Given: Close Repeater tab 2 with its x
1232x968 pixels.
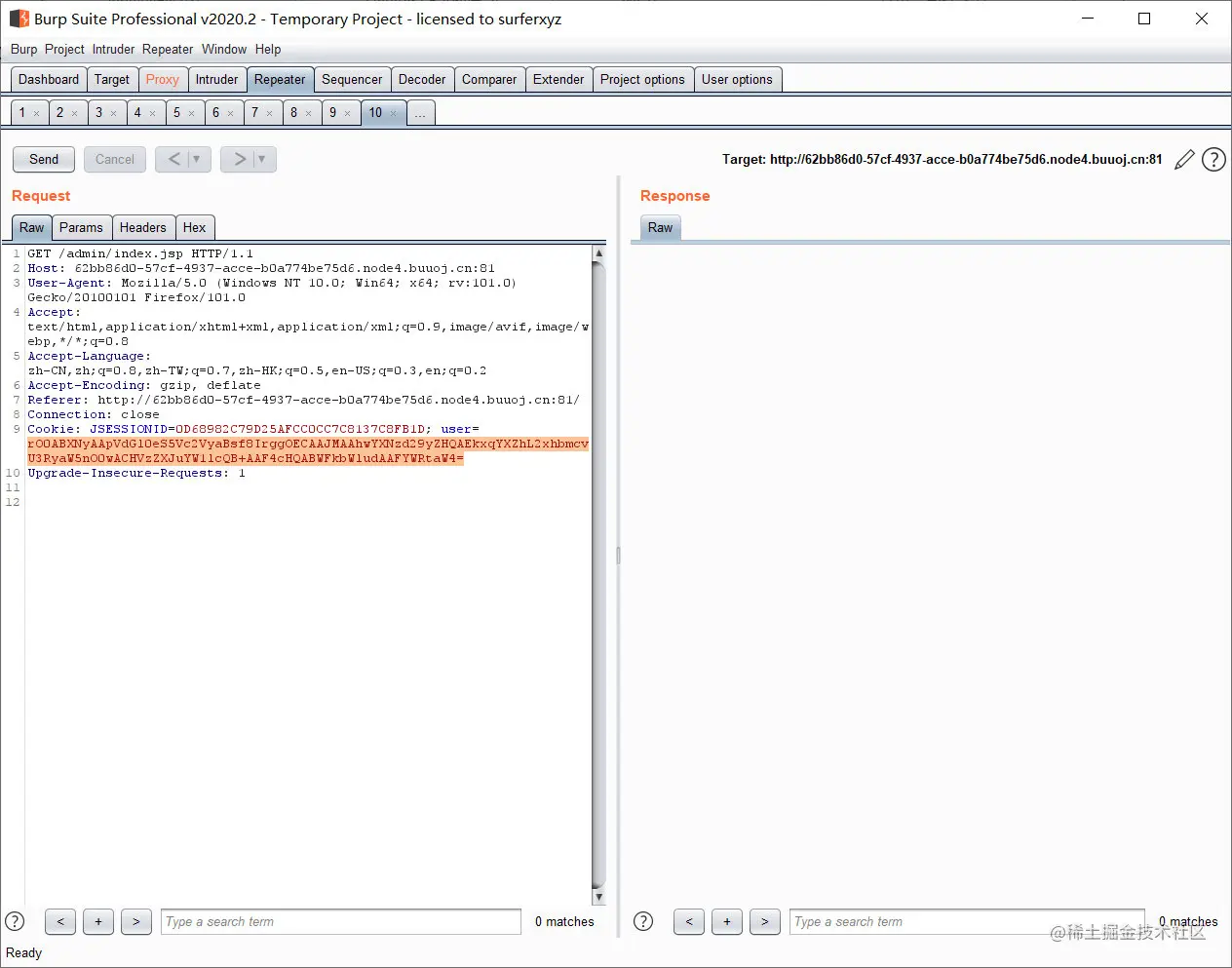Looking at the screenshot, I should tap(74, 114).
